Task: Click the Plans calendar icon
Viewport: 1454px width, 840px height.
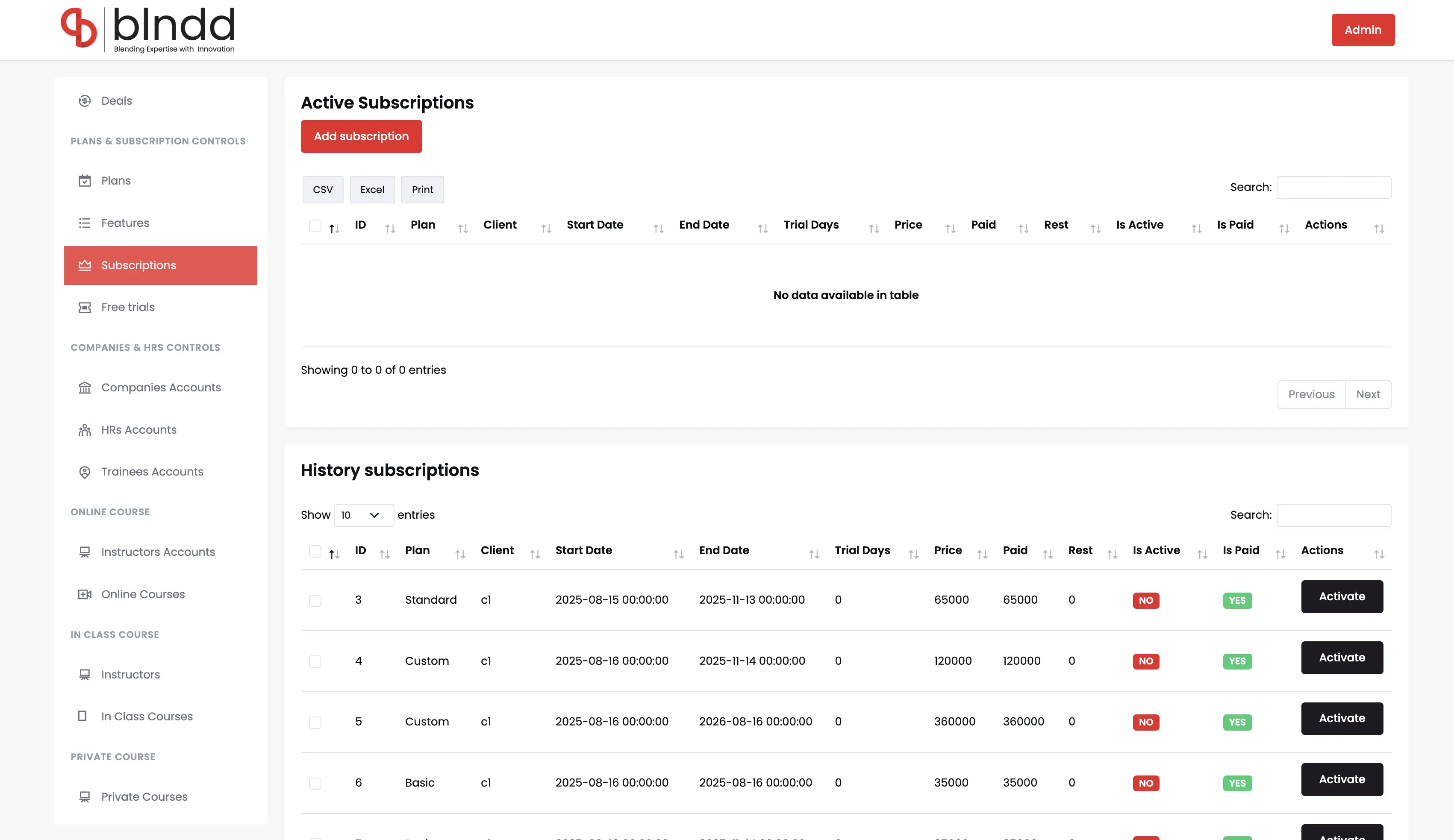Action: click(85, 181)
